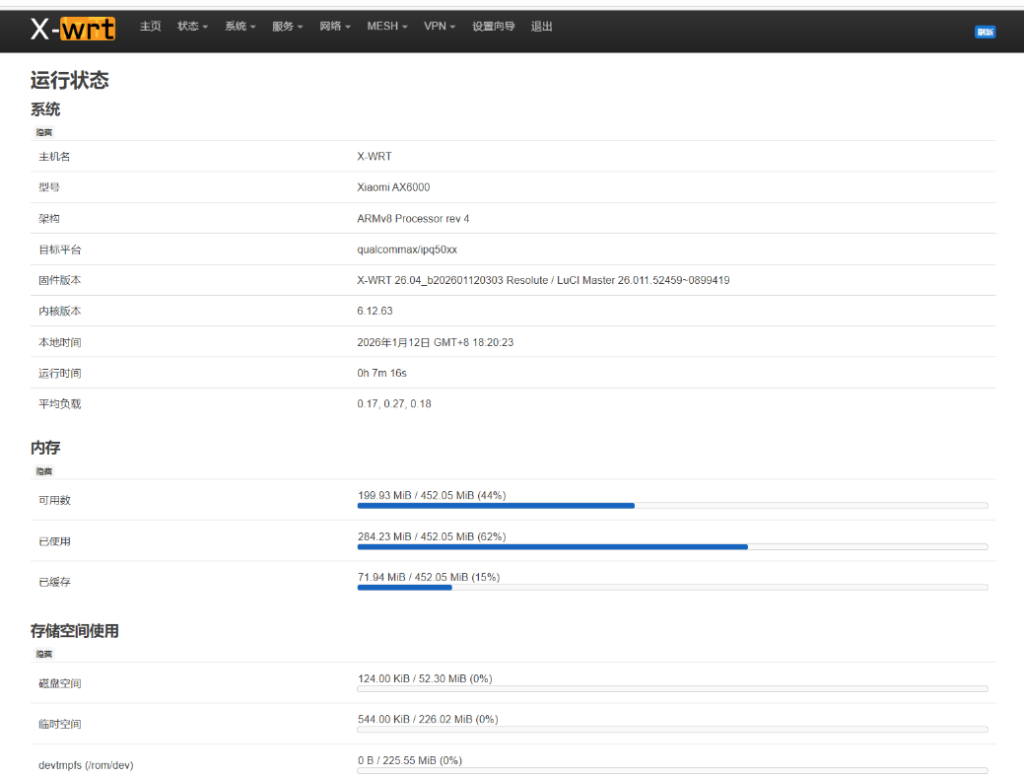
Task: Expand the 系统 menu in the navbar
Action: [x=240, y=27]
